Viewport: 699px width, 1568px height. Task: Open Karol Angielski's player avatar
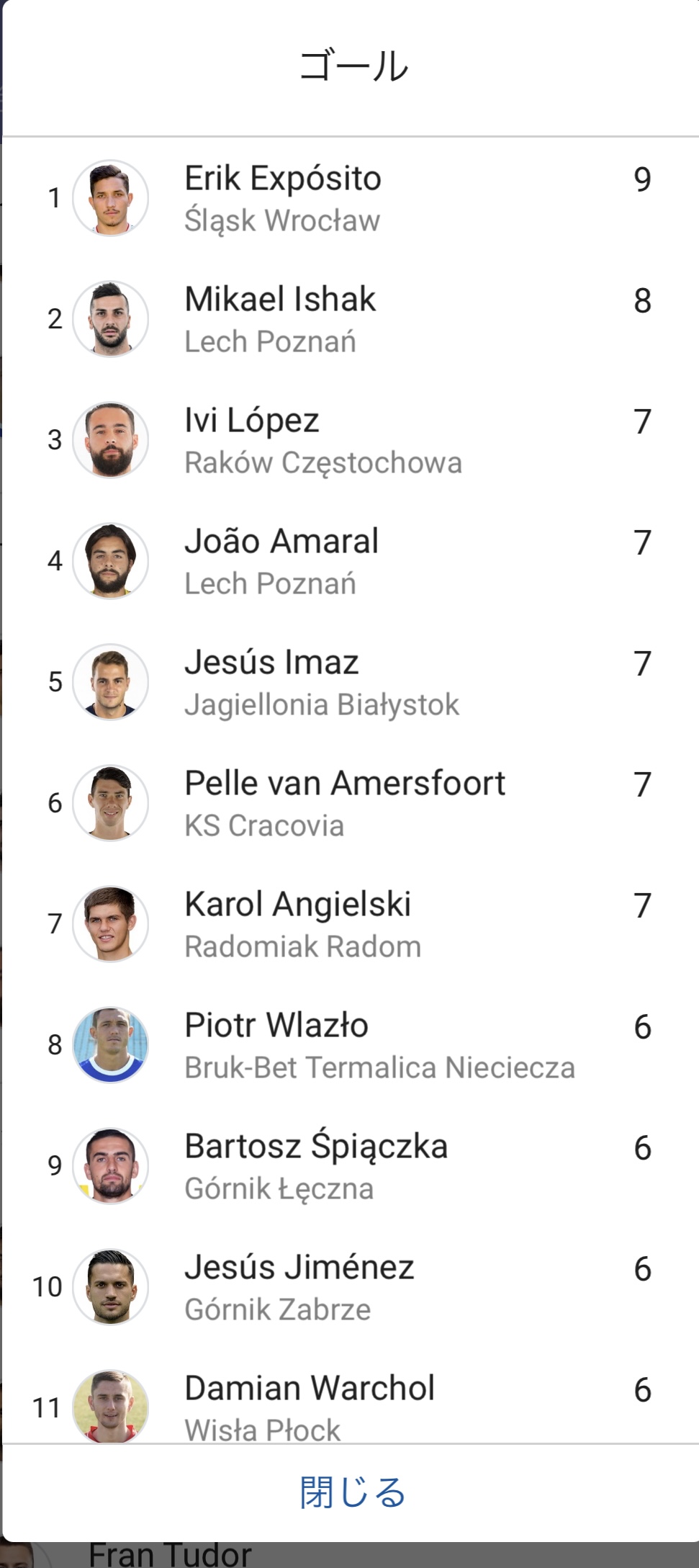coord(110,924)
